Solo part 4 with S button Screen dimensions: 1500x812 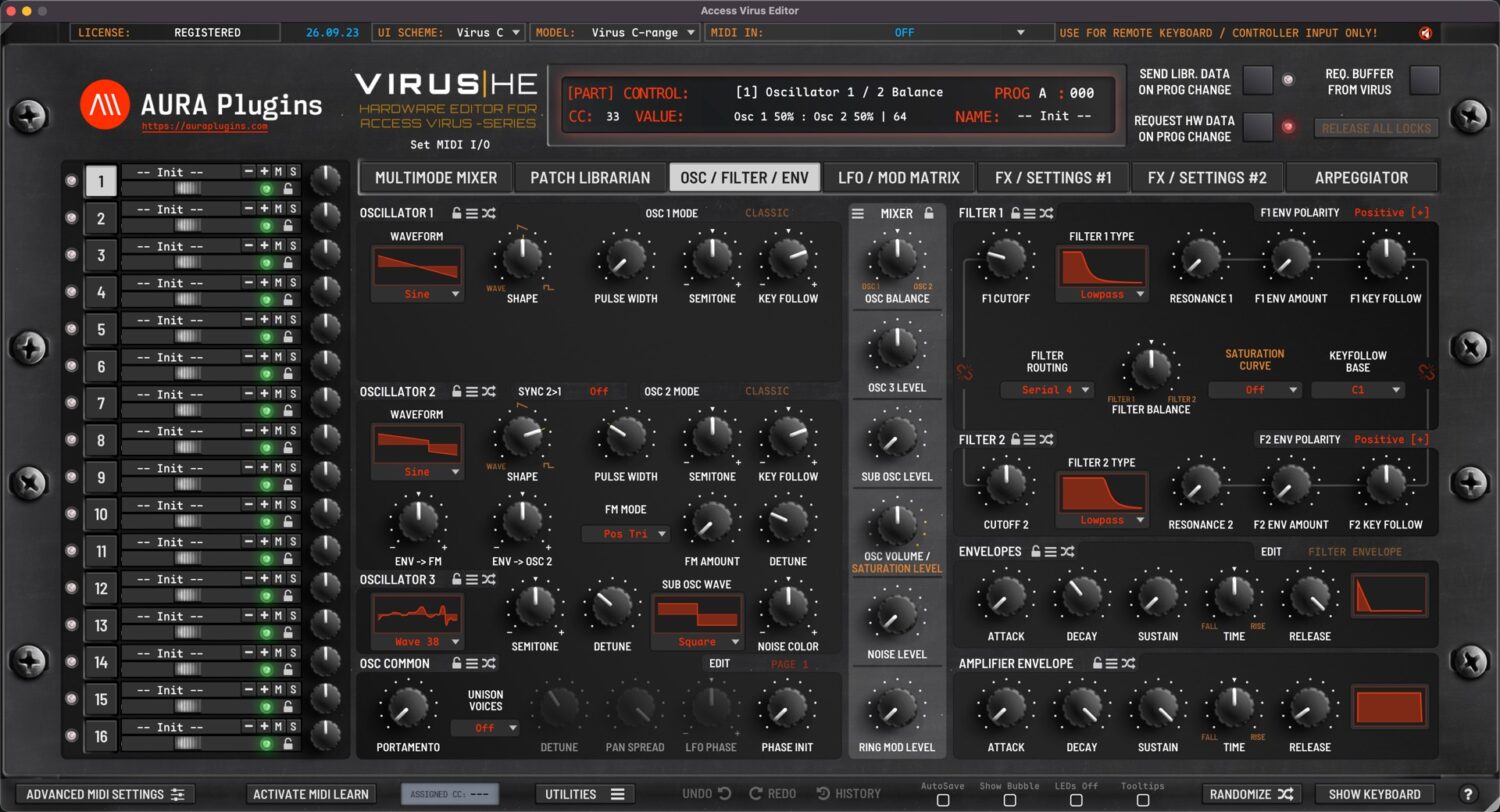click(293, 283)
